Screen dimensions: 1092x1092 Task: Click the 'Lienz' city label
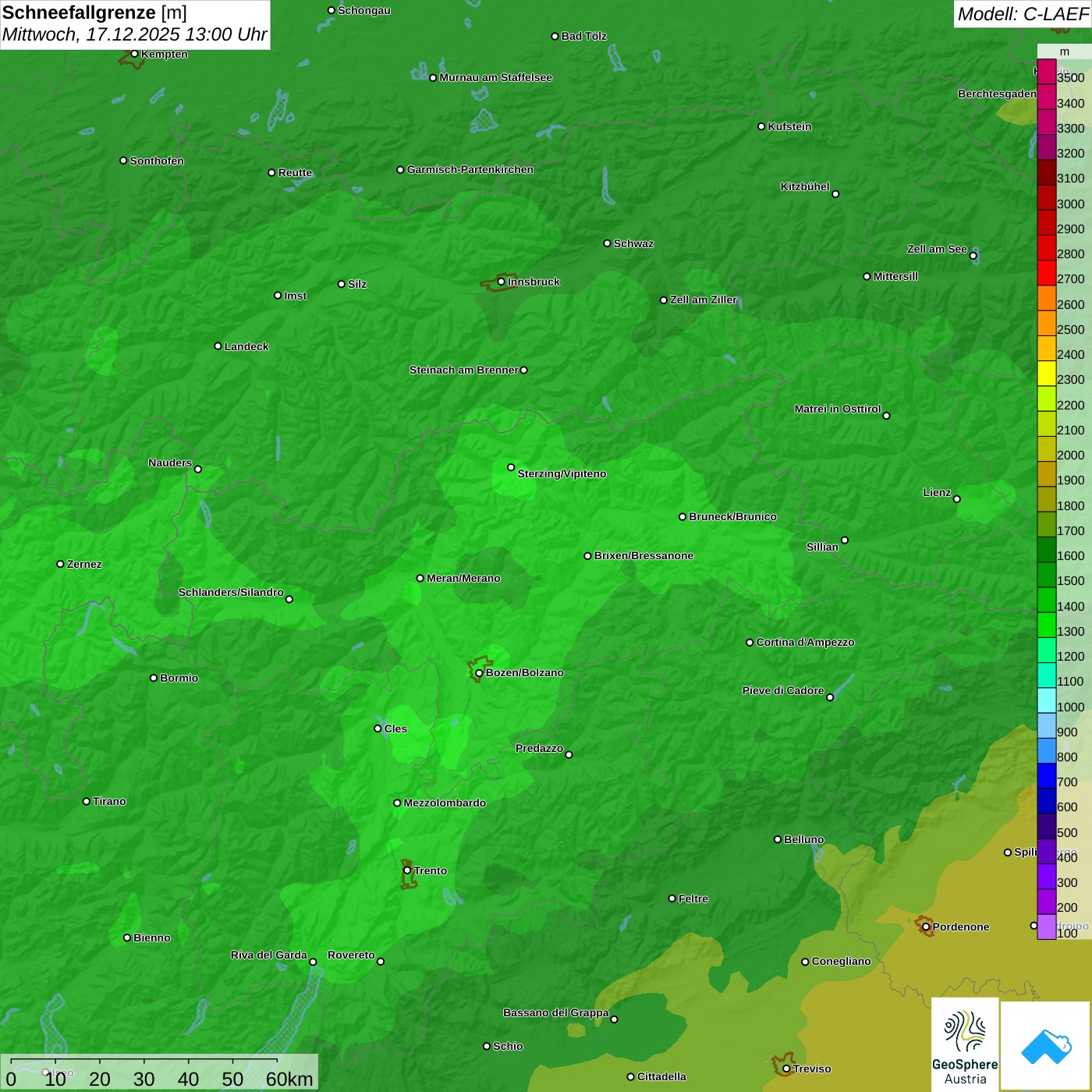click(937, 492)
